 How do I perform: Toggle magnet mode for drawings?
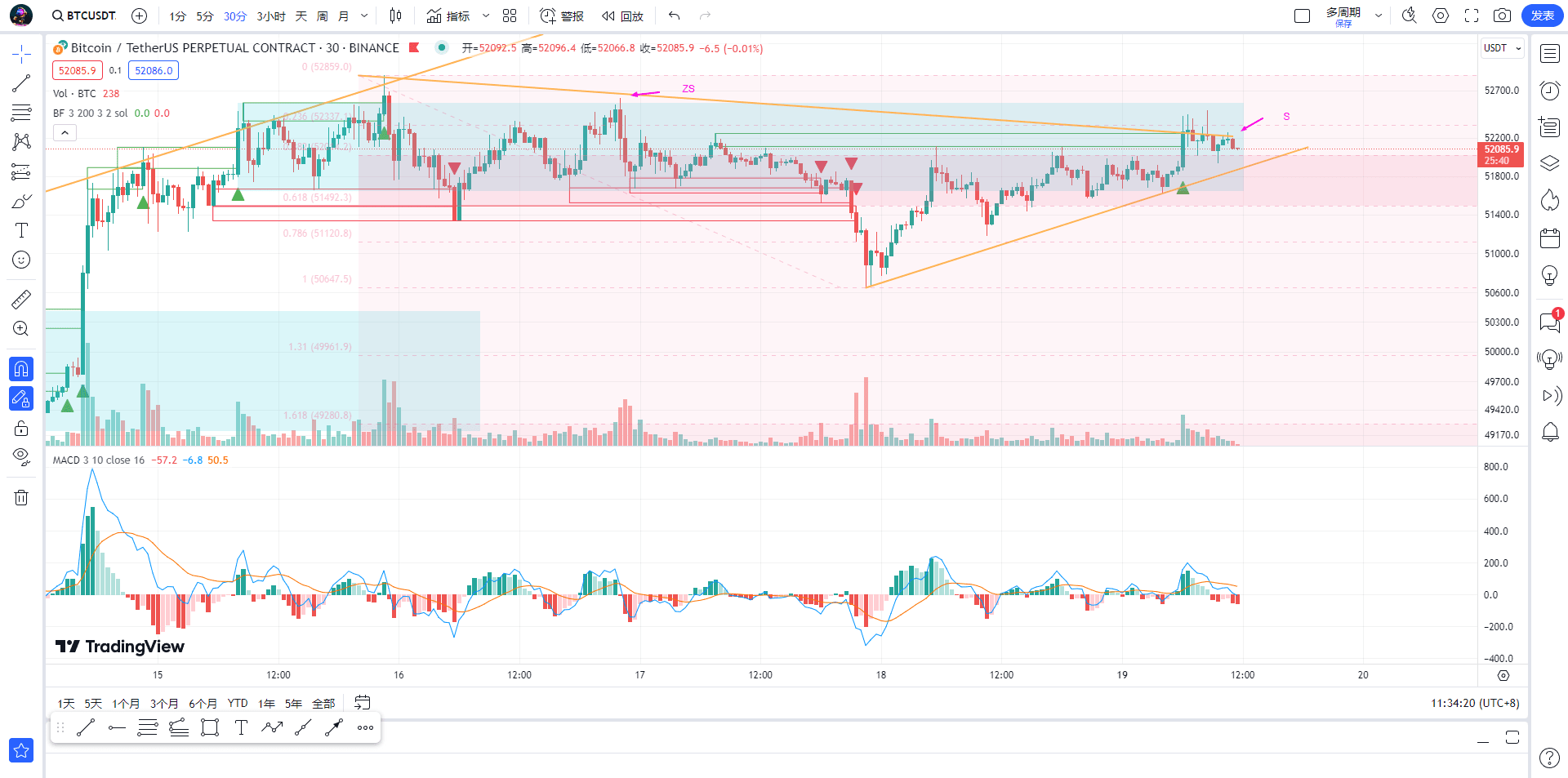(21, 369)
